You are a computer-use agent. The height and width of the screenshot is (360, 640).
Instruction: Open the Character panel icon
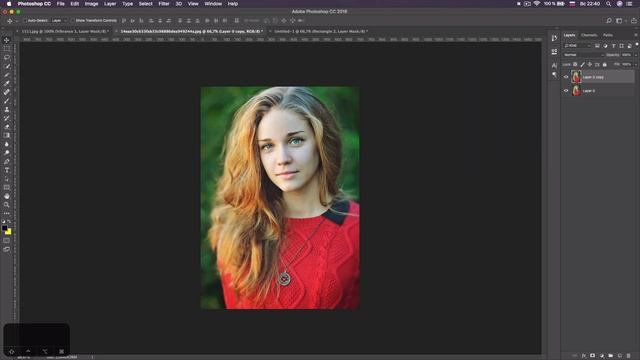tap(554, 65)
